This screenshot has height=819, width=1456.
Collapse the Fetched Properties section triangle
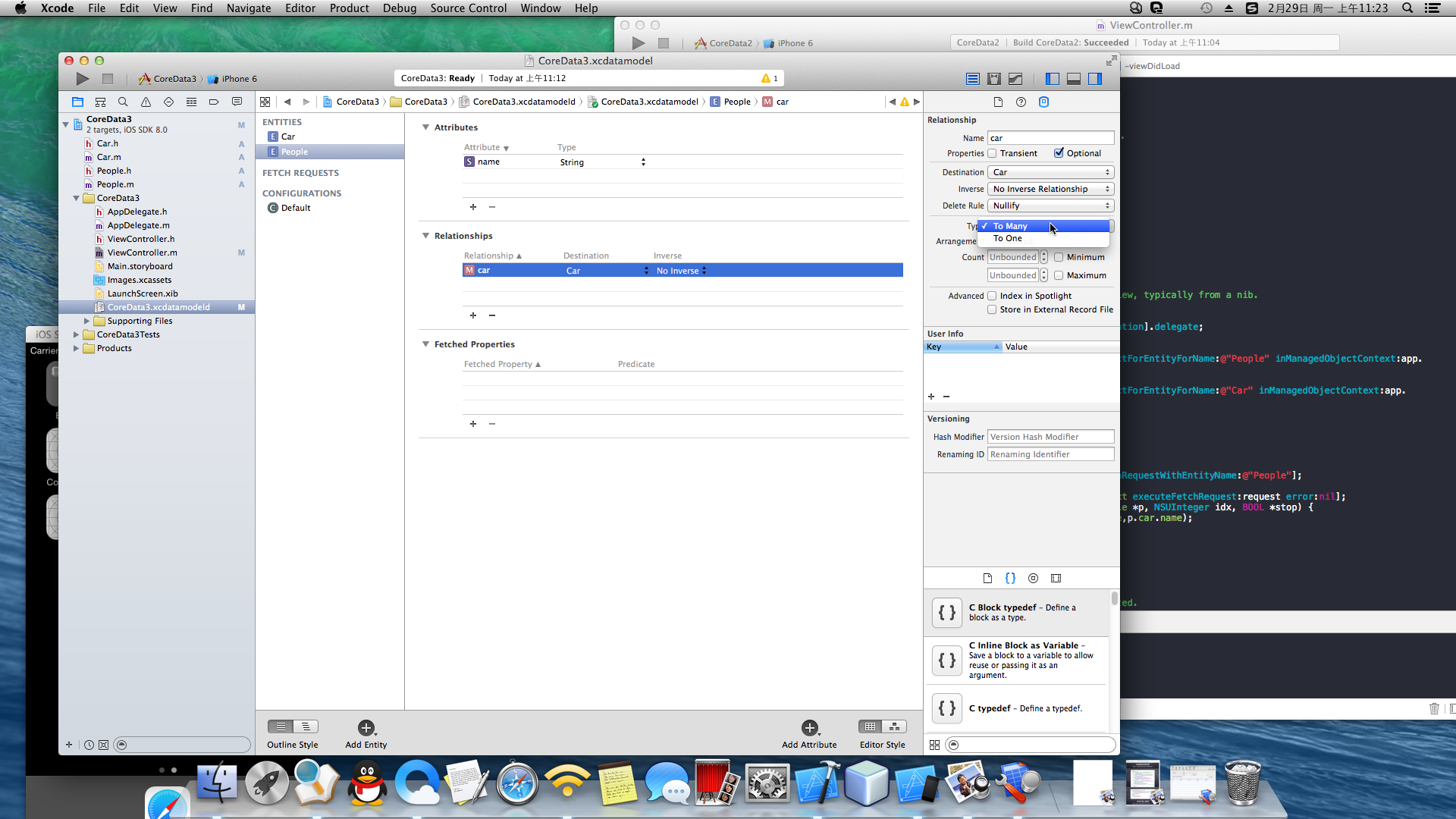point(425,344)
